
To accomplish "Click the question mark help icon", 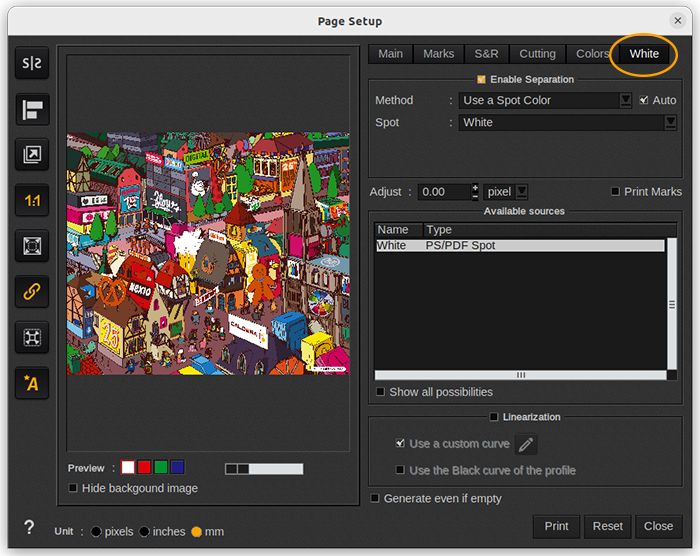I will (x=29, y=528).
